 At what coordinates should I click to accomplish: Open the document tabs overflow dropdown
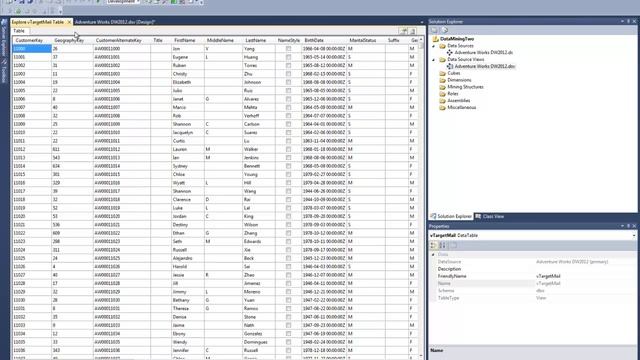[422, 22]
